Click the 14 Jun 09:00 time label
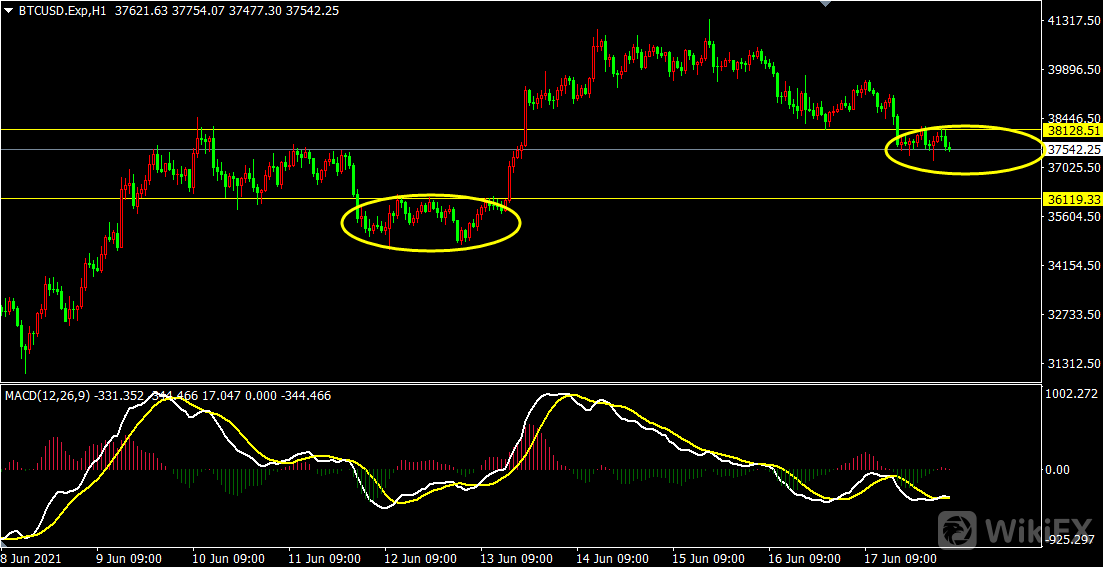 click(613, 559)
